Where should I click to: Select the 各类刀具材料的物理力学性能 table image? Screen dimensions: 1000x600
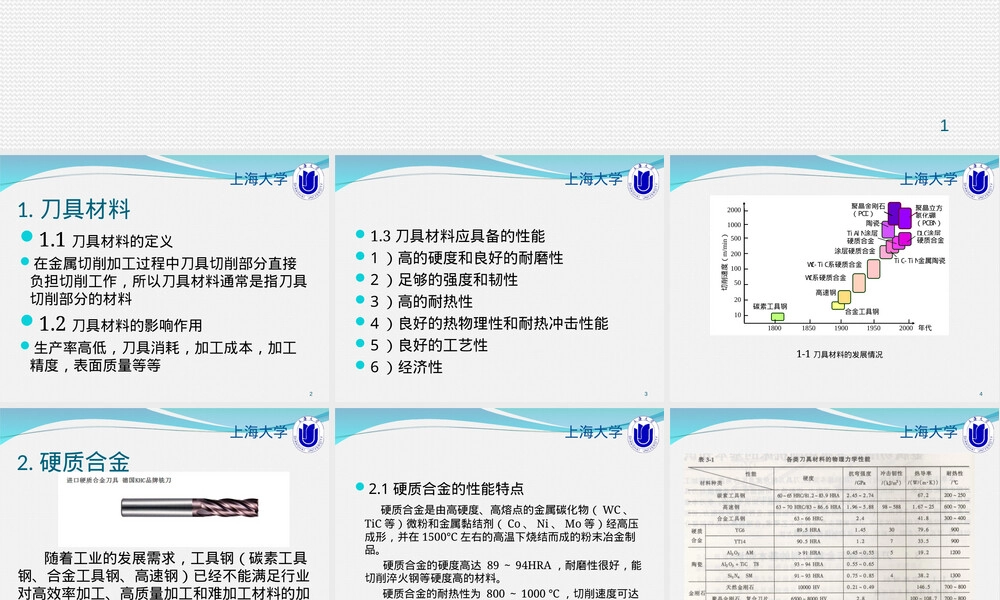(829, 527)
